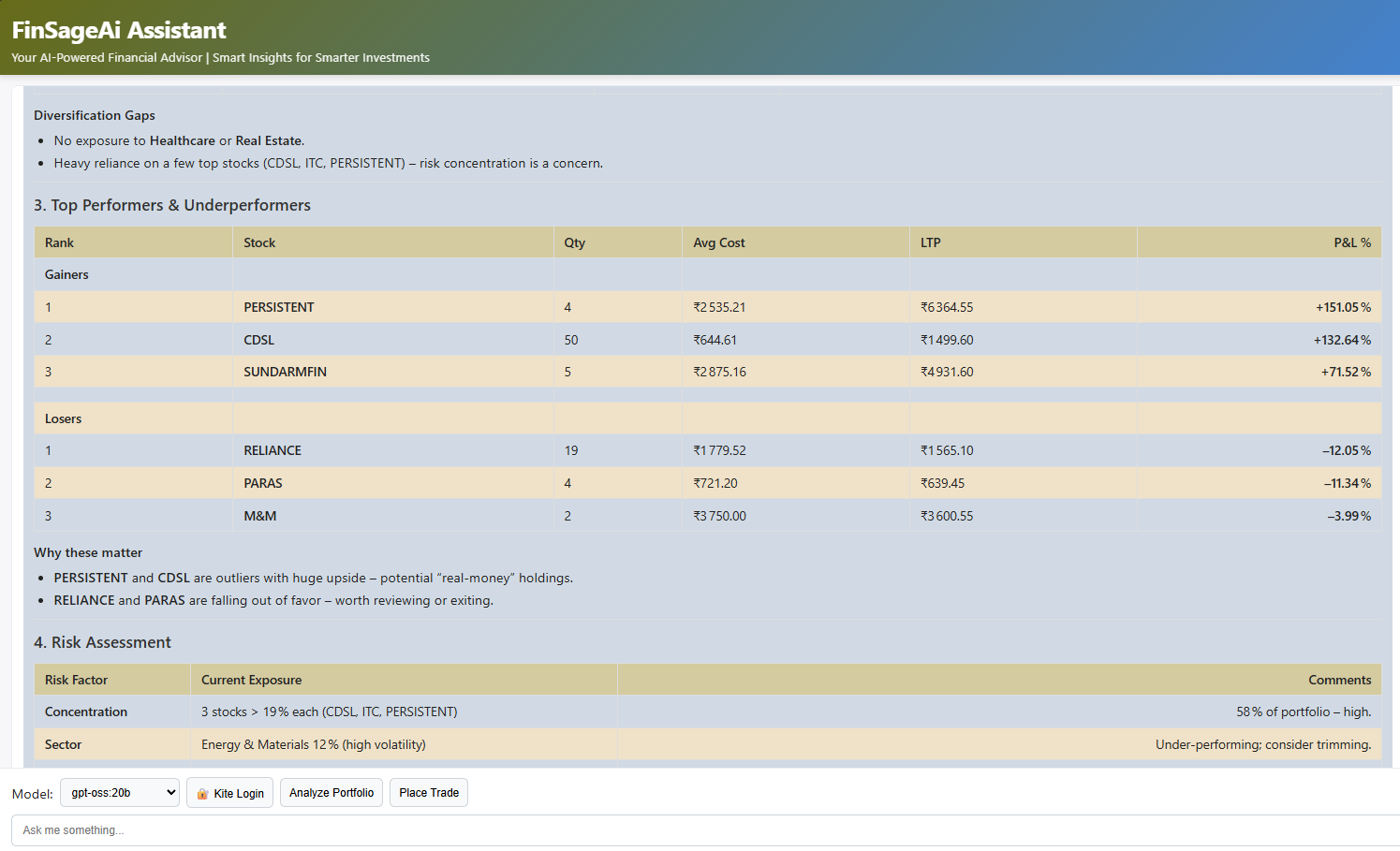Image resolution: width=1400 pixels, height=851 pixels.
Task: Click the lock icon on Kite Login
Action: pyautogui.click(x=201, y=793)
